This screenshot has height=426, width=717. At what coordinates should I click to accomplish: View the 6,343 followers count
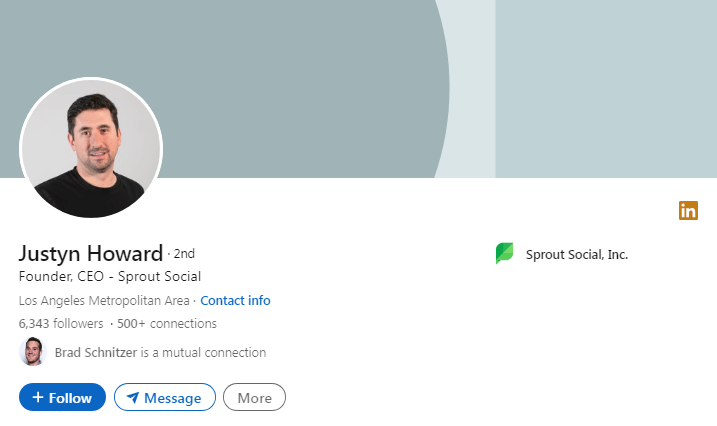(61, 324)
